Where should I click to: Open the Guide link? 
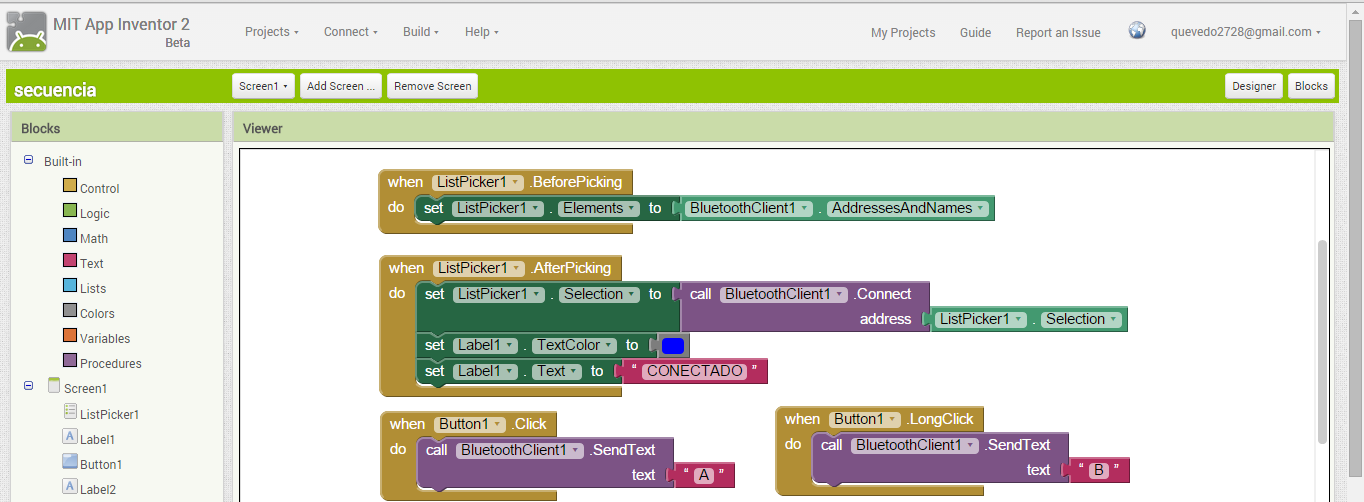tap(975, 33)
